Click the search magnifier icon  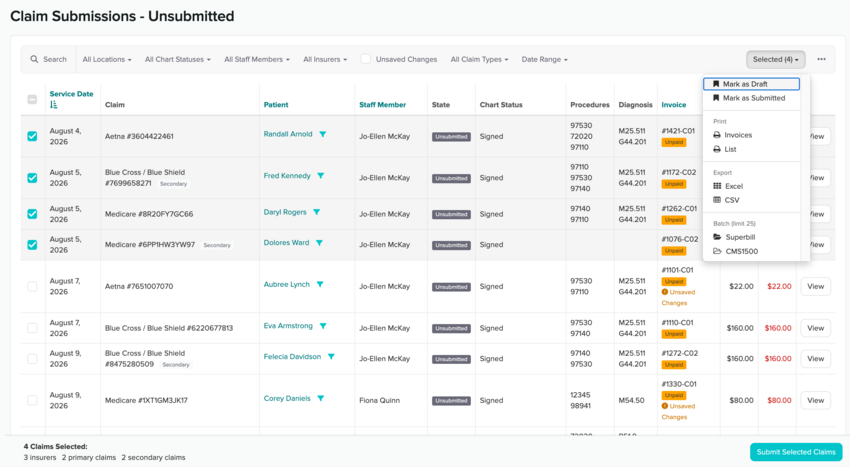pos(34,59)
